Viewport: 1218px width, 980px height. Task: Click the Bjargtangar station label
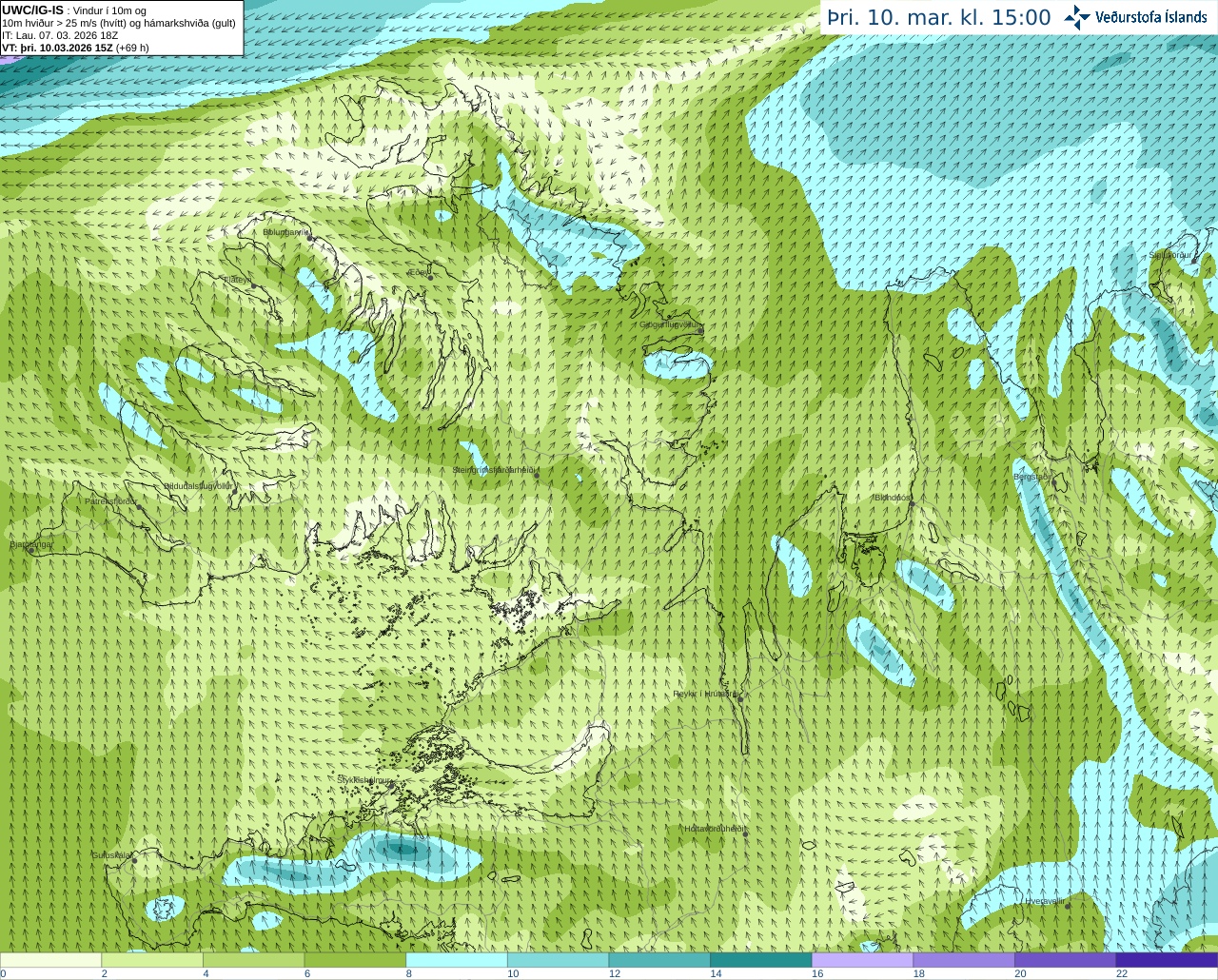(x=31, y=544)
